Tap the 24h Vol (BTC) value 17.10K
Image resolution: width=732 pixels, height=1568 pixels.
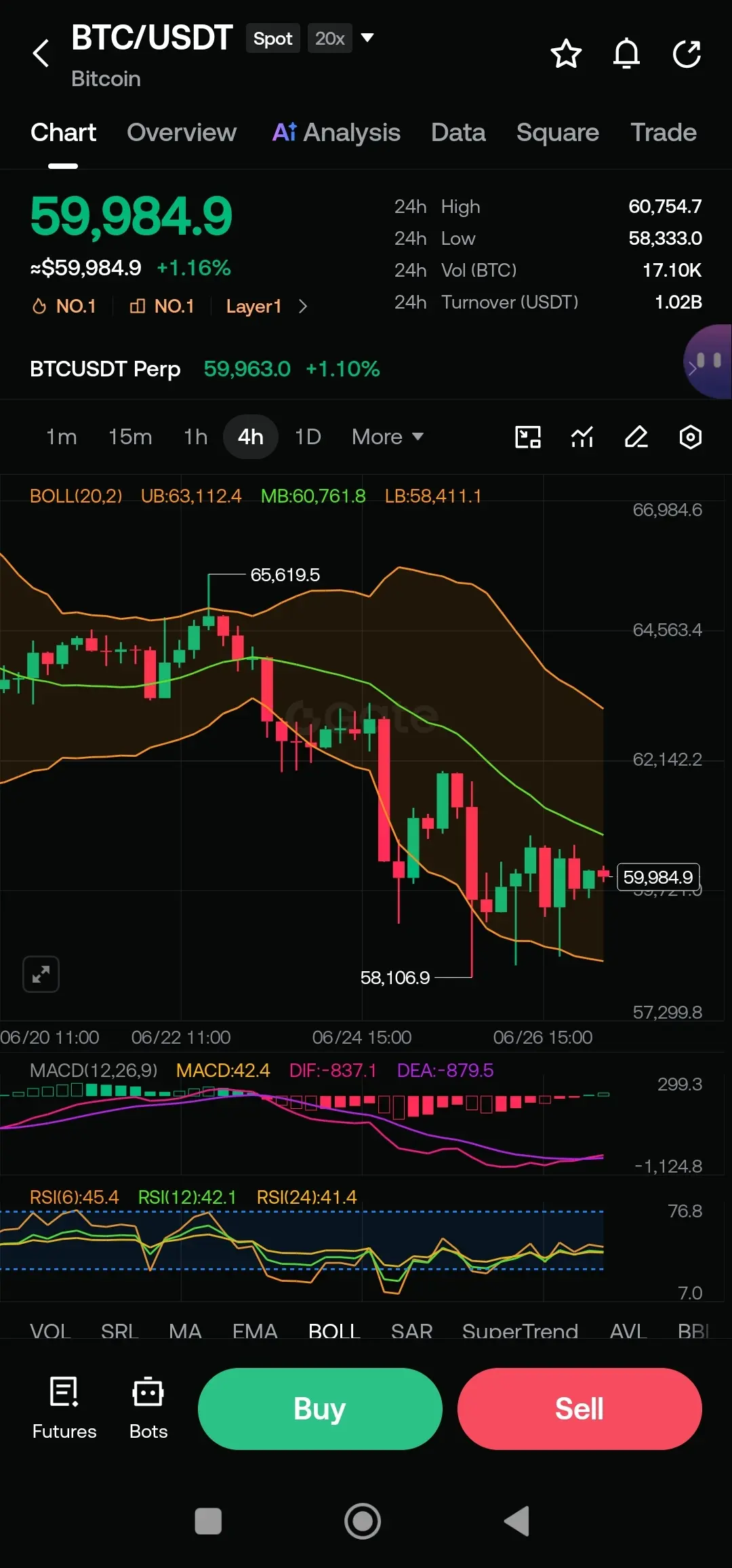672,270
